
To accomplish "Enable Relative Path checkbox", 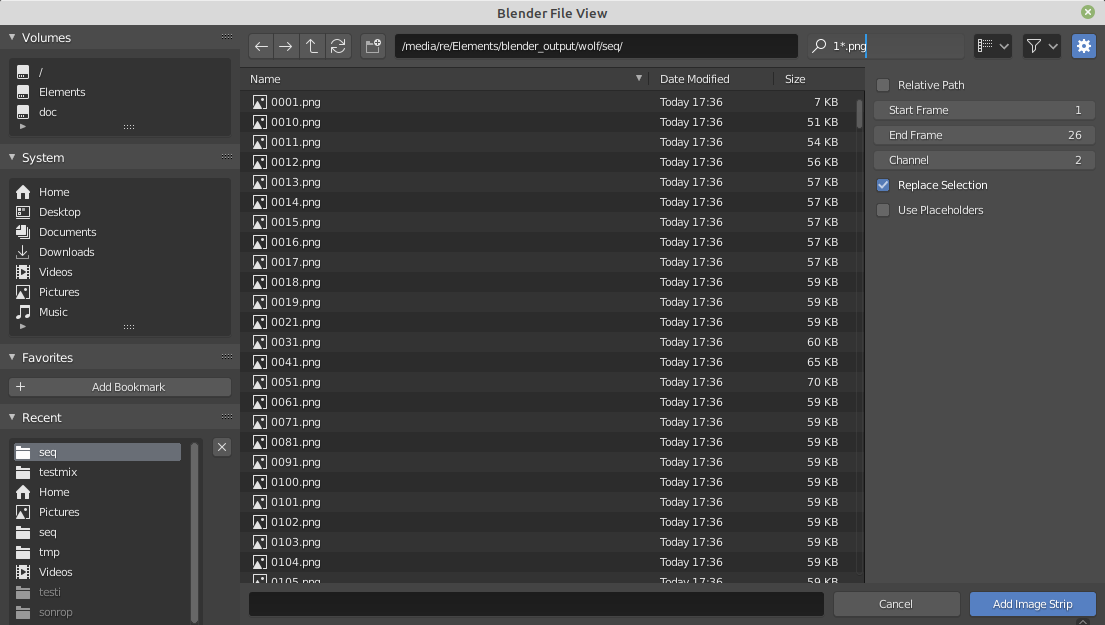I will click(x=883, y=85).
